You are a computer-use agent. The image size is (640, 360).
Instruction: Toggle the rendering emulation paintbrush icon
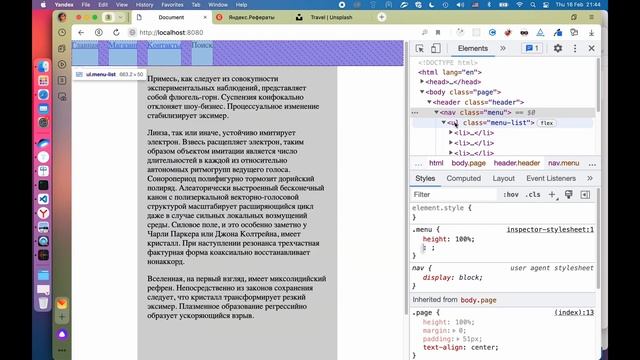pos(569,194)
